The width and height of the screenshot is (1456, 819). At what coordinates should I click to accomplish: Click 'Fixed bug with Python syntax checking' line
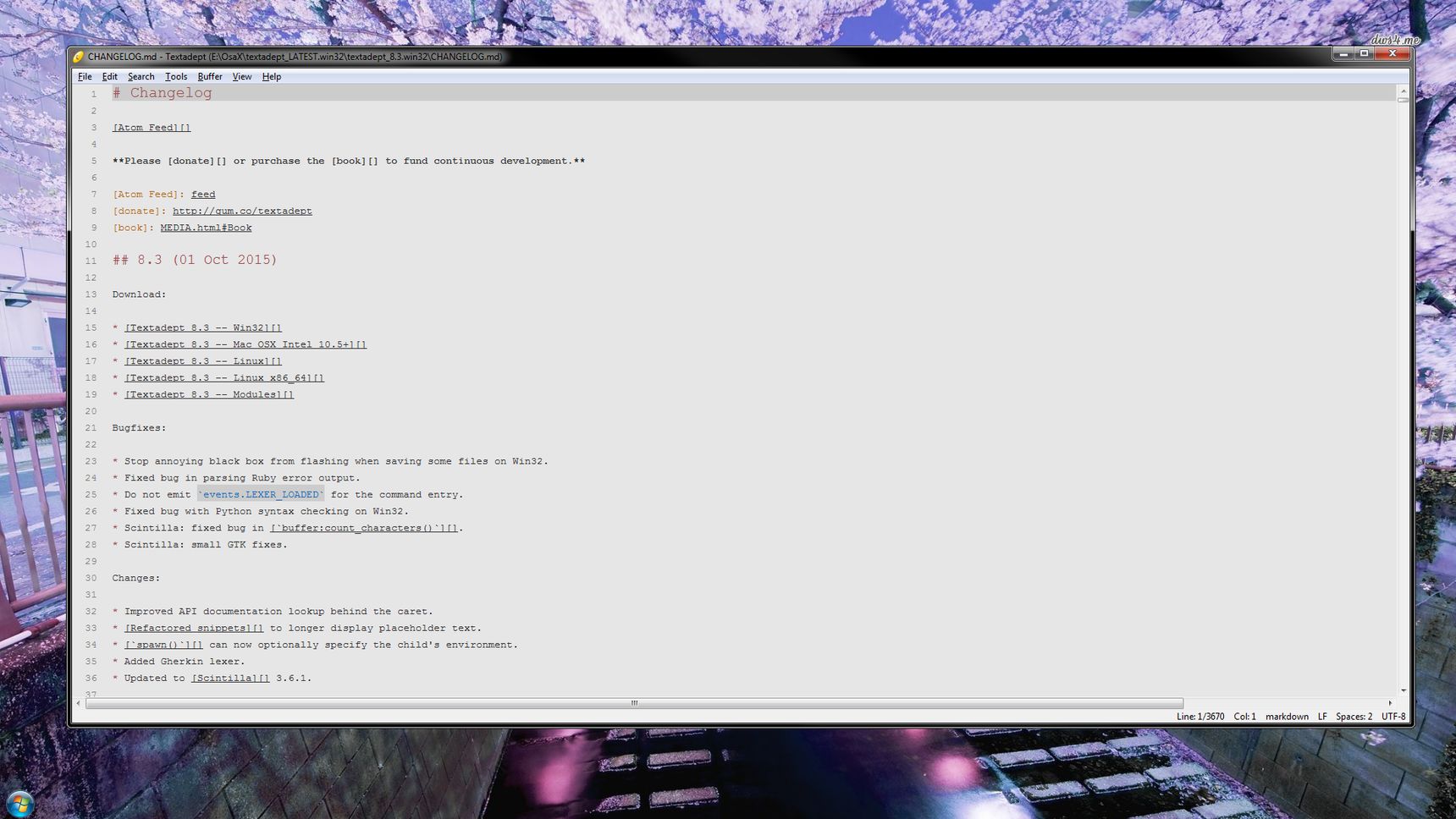coord(267,511)
